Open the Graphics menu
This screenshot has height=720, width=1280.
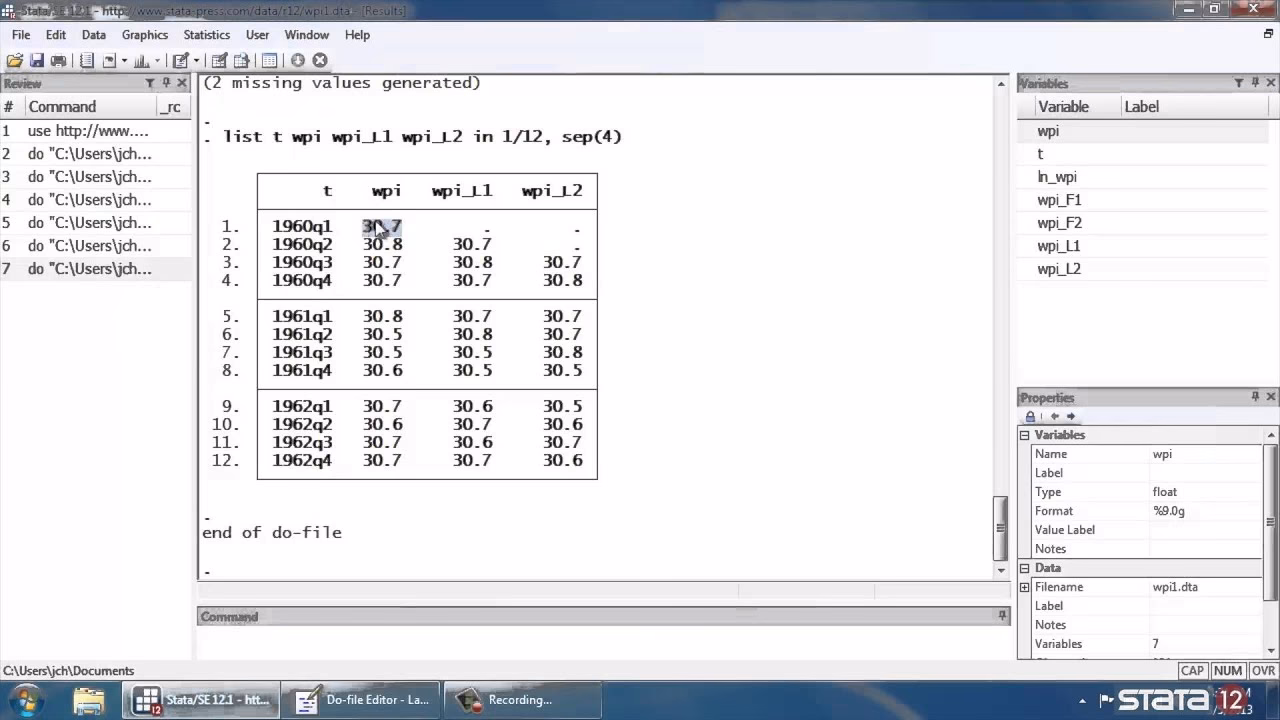tap(144, 34)
